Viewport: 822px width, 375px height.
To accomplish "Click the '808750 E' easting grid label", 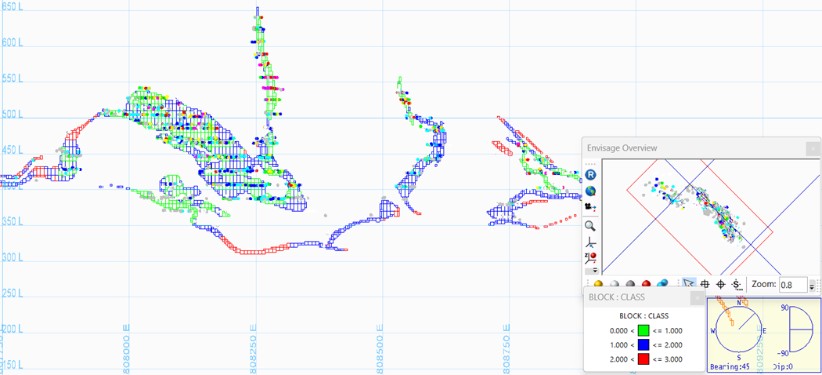I will click(x=507, y=350).
